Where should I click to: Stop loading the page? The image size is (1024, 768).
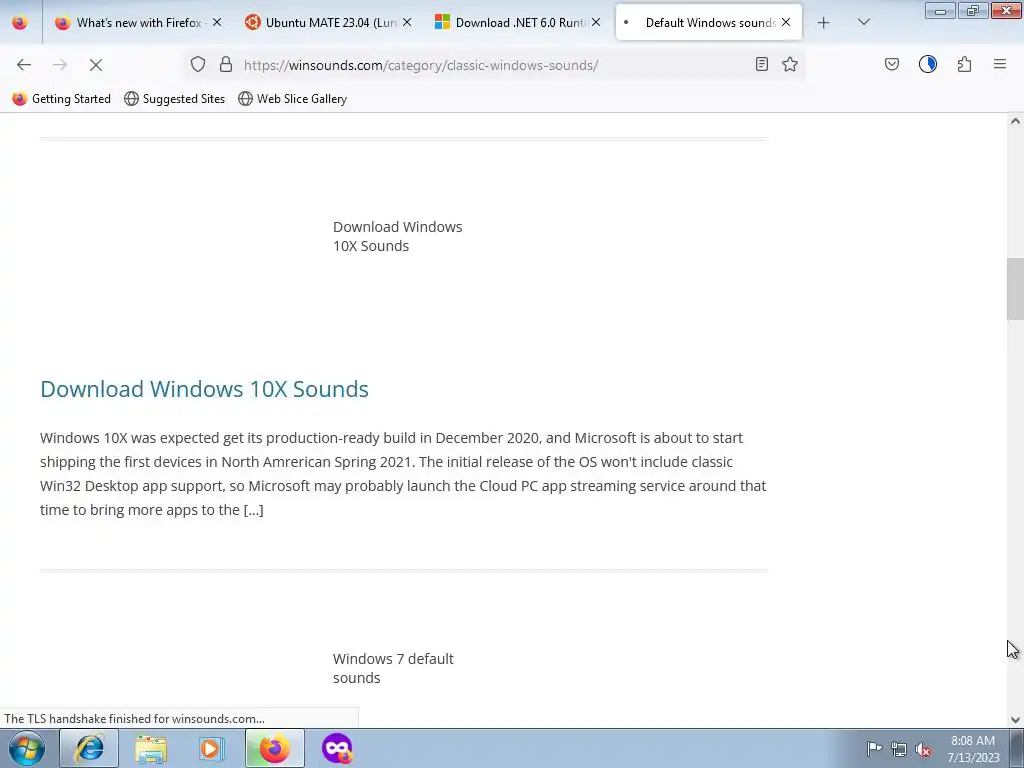(x=95, y=65)
